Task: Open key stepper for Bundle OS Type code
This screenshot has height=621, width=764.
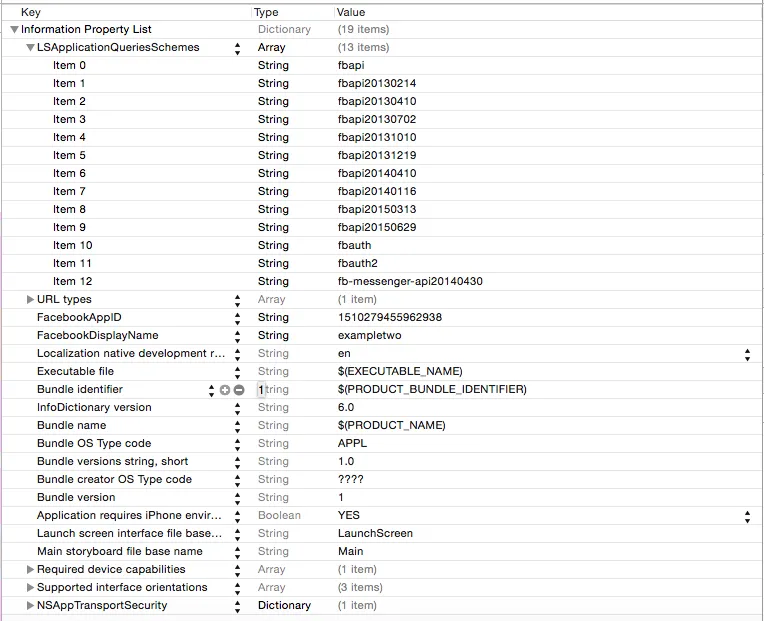Action: click(x=237, y=444)
